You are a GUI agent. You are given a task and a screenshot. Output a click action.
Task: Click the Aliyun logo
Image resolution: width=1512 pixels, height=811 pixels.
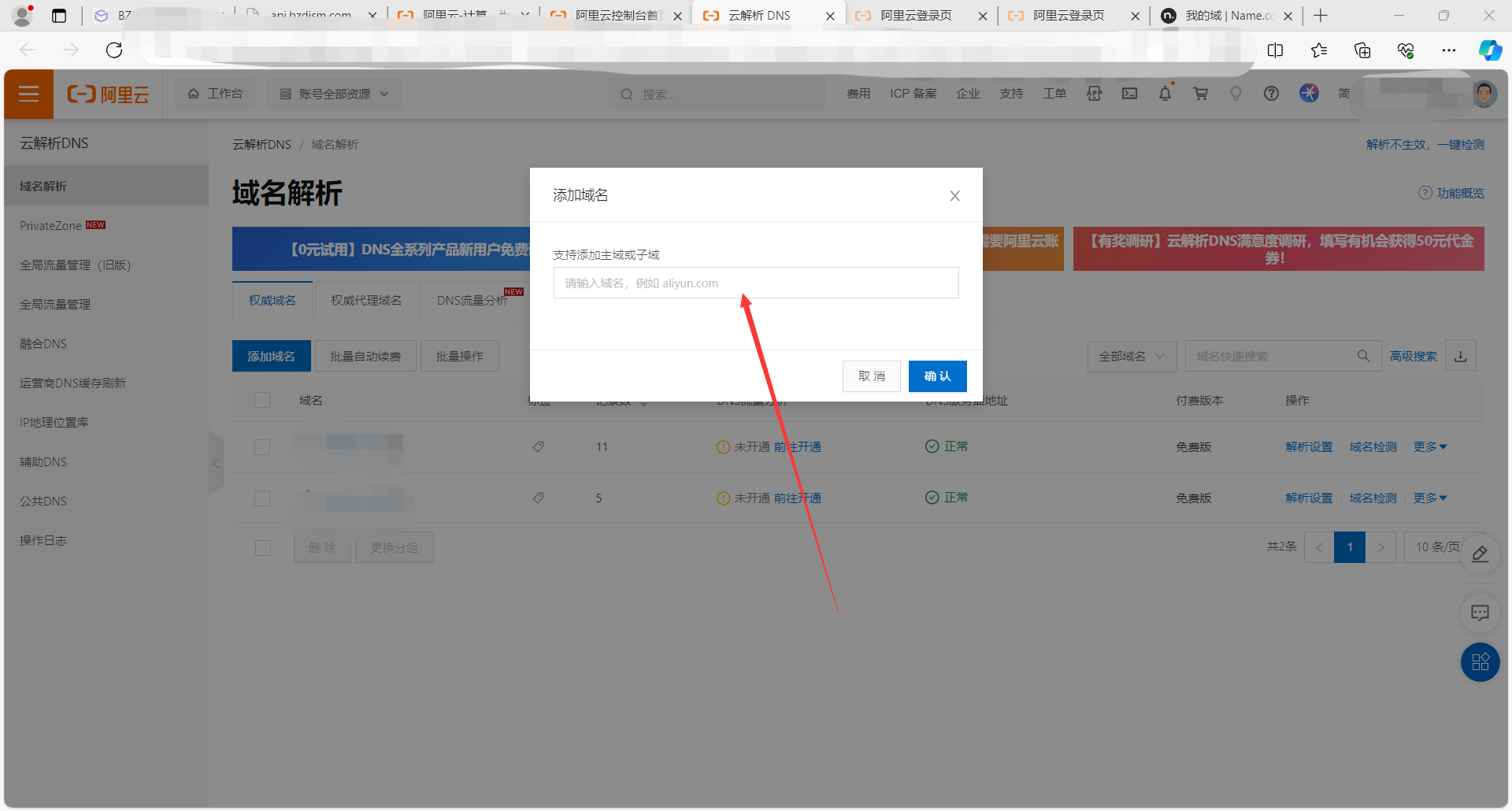click(108, 94)
